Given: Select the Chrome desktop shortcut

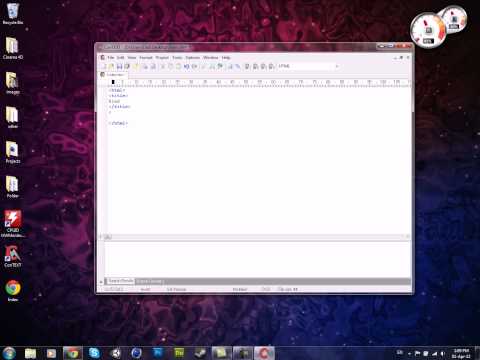Looking at the screenshot, I should coord(13,291).
